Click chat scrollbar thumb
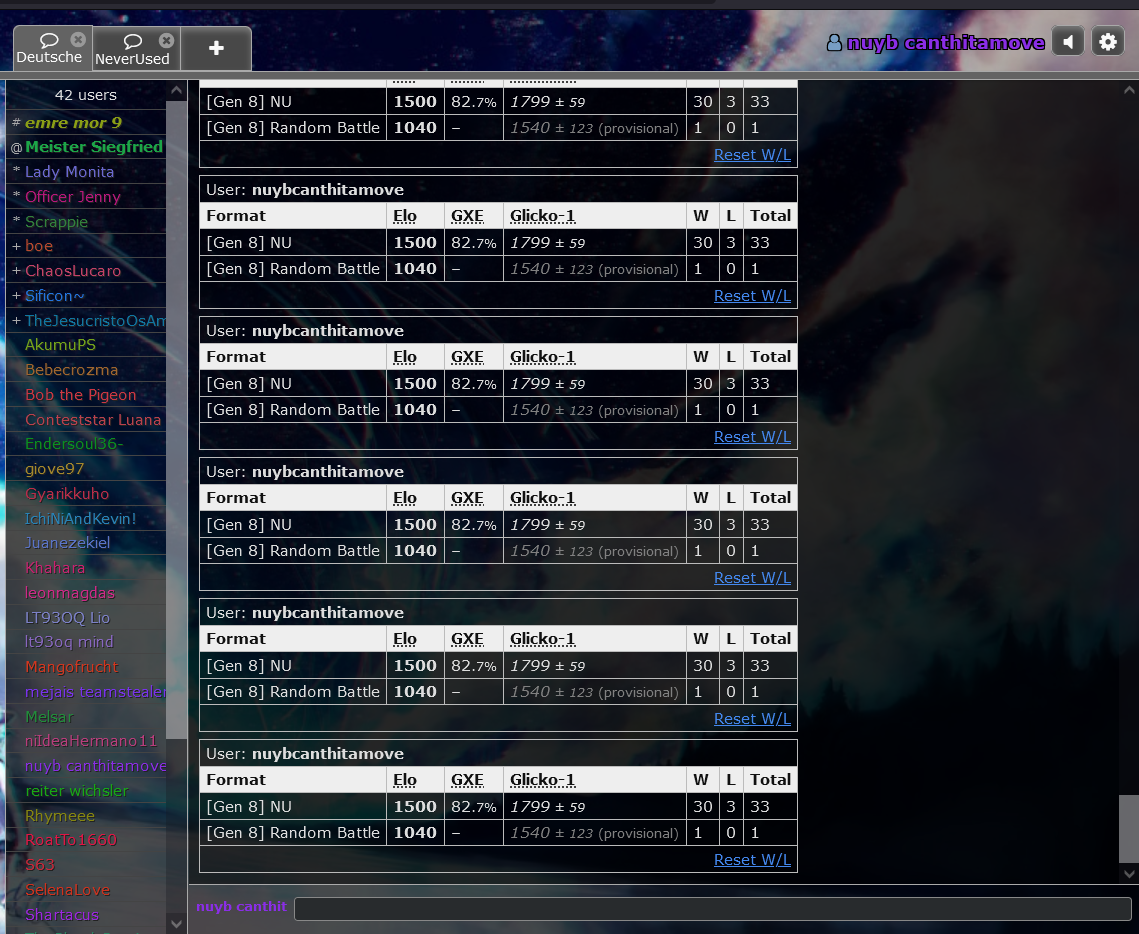The image size is (1139, 934). [1129, 828]
